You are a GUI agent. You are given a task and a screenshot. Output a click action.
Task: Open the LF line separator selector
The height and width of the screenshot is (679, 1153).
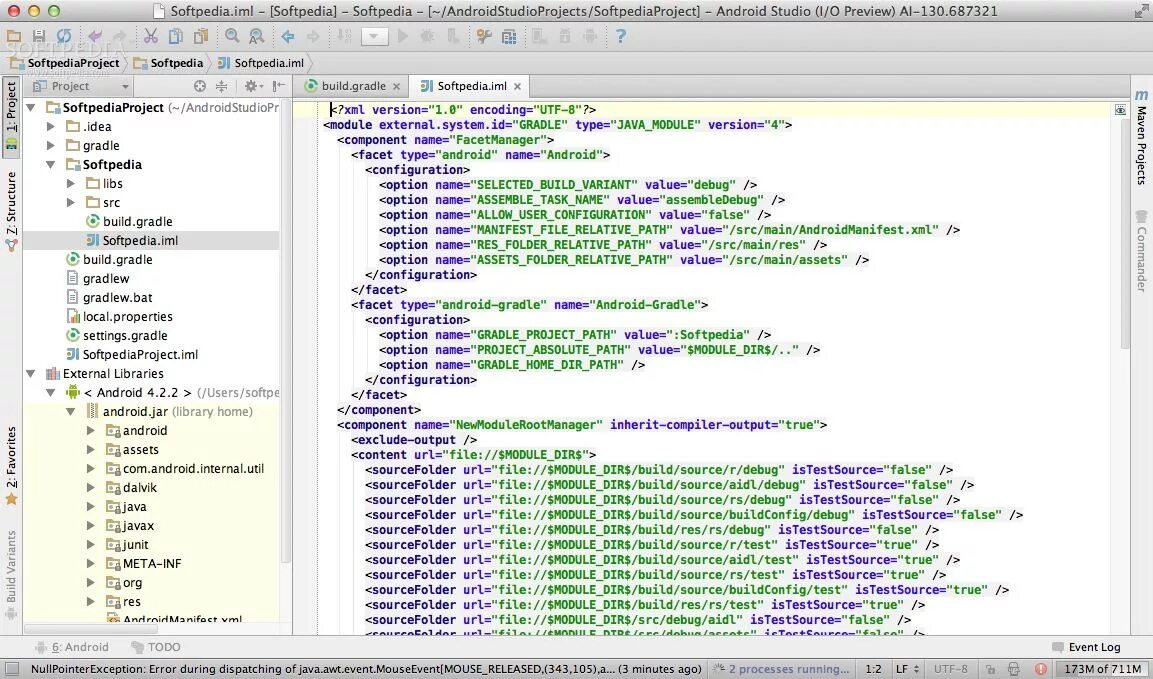tap(907, 669)
